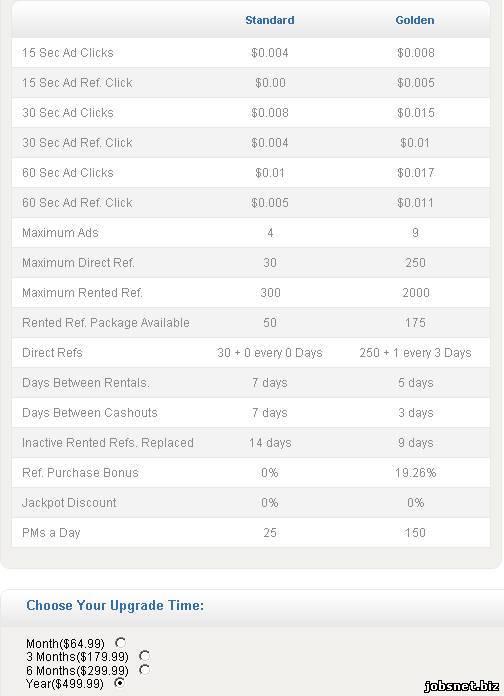Click the Jackpot Discount row label

(x=69, y=503)
